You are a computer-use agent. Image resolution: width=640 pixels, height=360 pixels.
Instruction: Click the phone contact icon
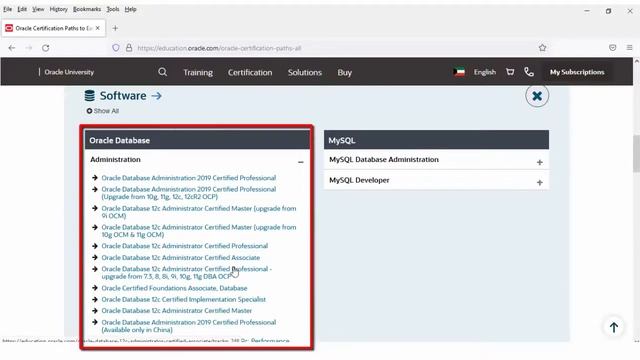point(529,72)
